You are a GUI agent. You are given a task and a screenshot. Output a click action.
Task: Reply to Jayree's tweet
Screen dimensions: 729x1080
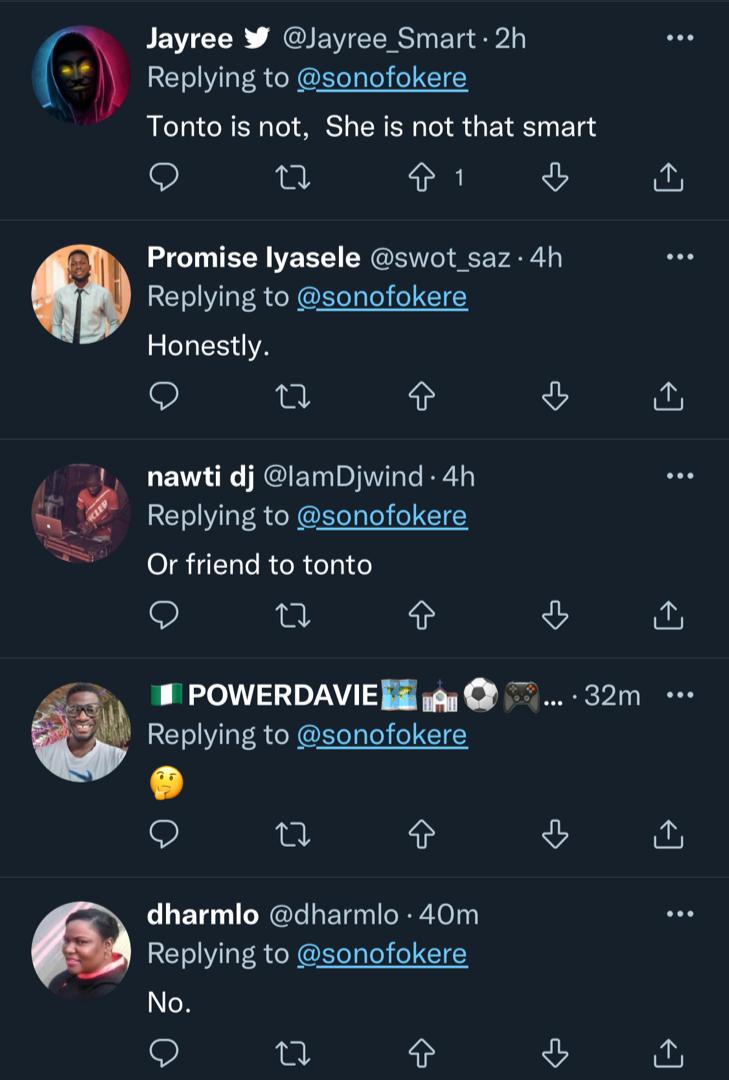point(163,178)
